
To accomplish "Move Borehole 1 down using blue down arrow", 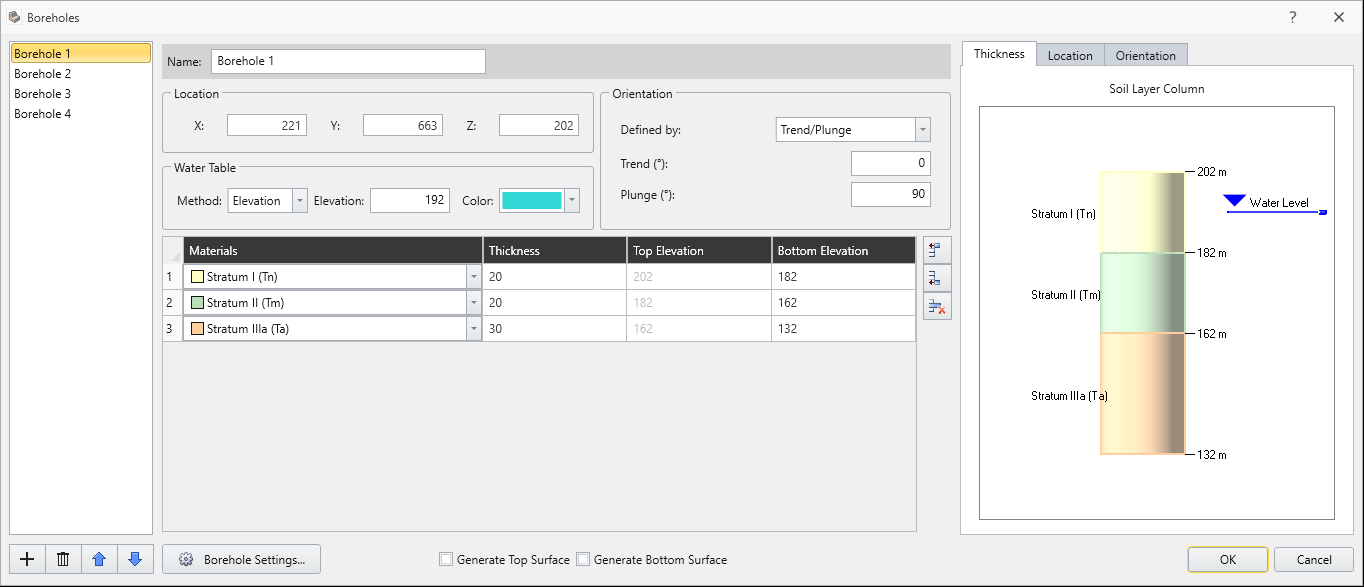I will pyautogui.click(x=135, y=559).
